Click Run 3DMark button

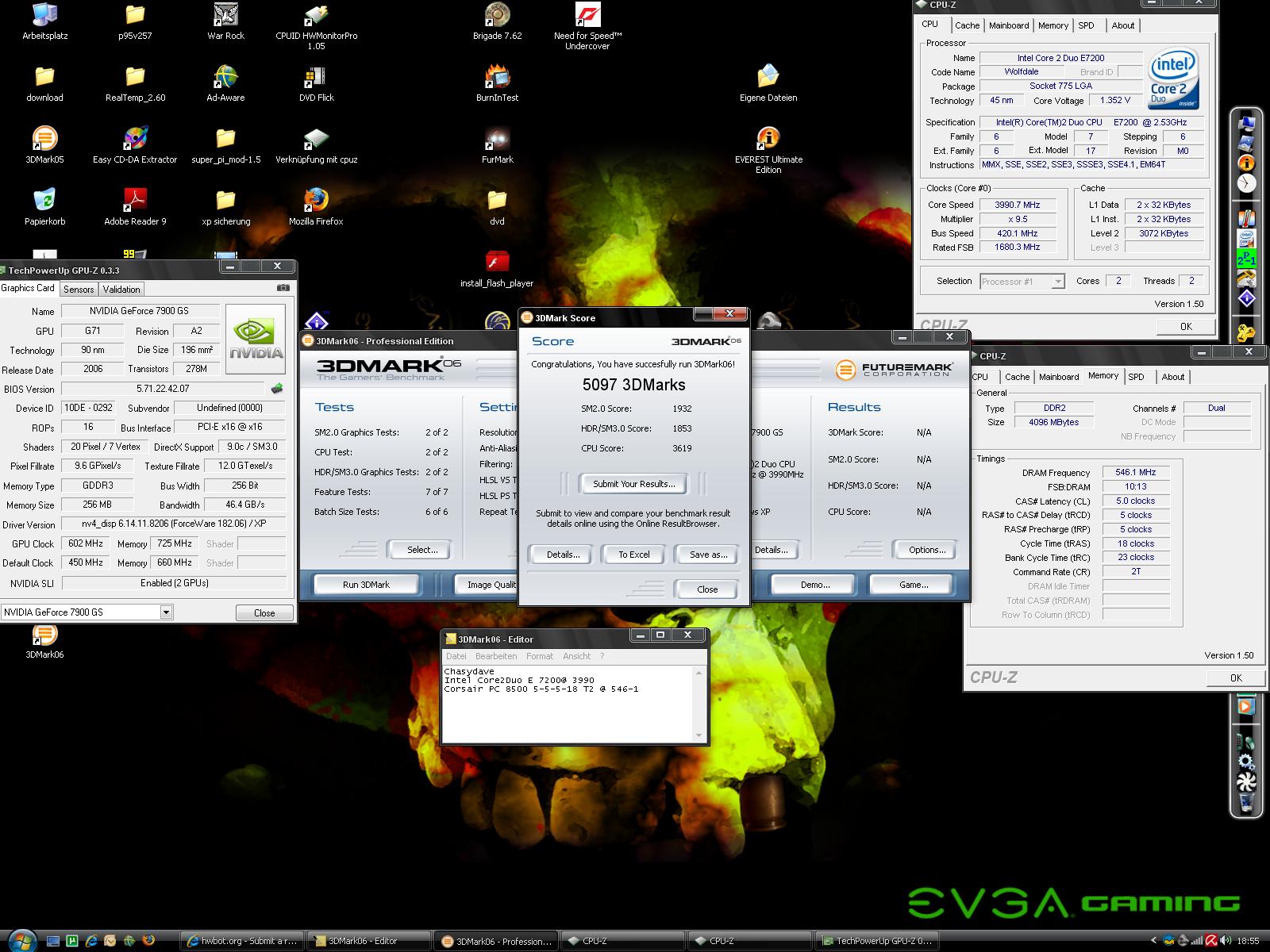(366, 585)
